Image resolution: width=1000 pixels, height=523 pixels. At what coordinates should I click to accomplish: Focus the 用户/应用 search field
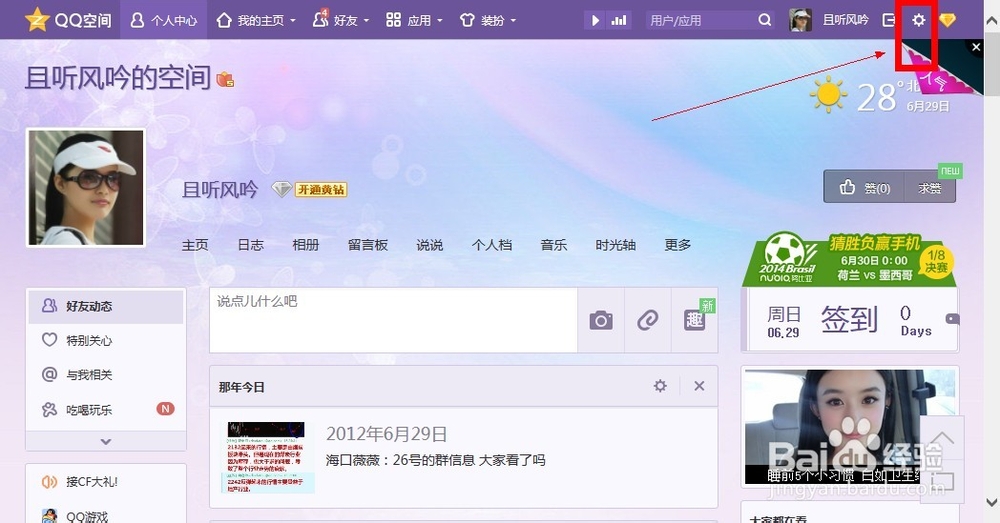pos(700,20)
